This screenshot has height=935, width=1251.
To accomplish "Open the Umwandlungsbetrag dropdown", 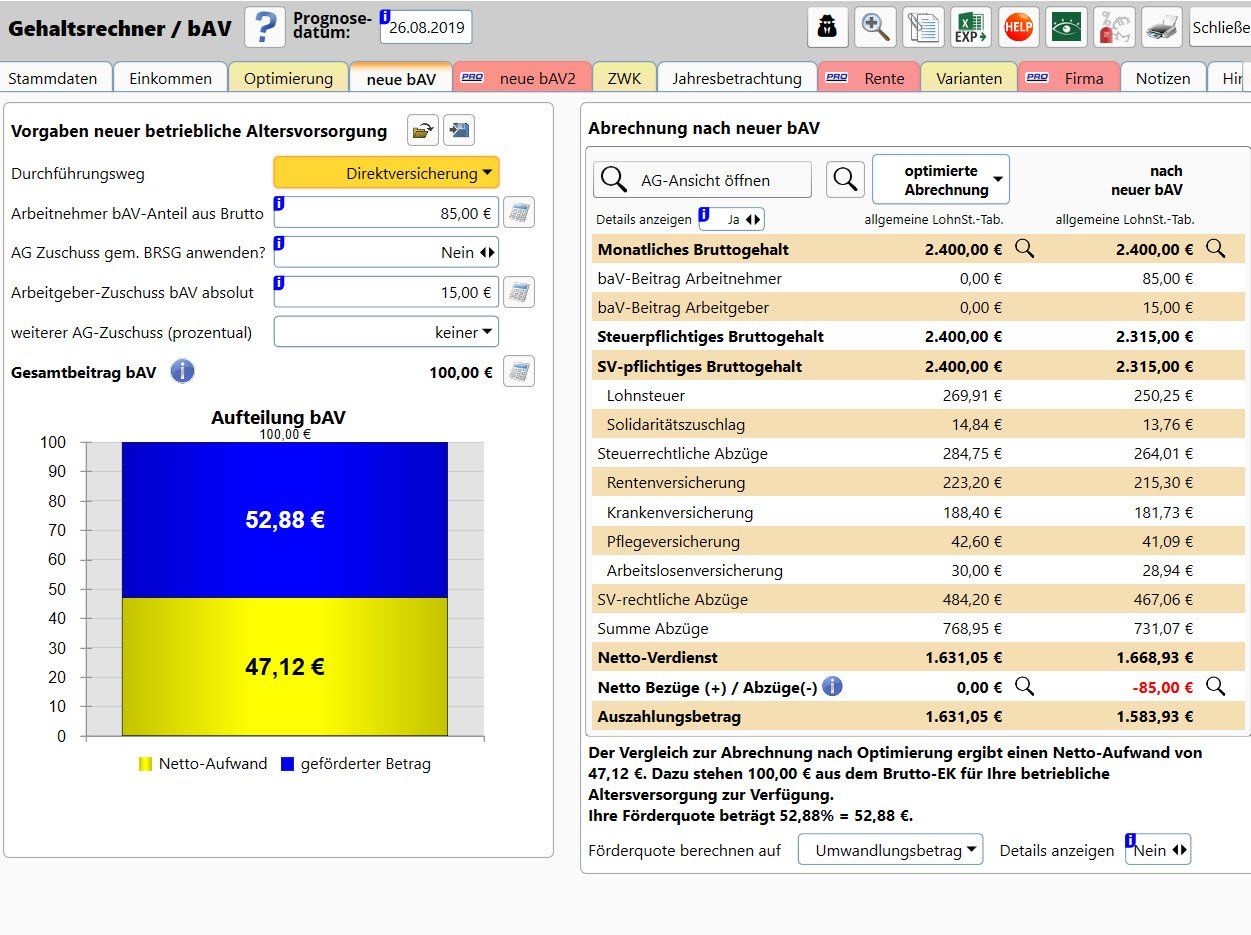I will point(890,850).
